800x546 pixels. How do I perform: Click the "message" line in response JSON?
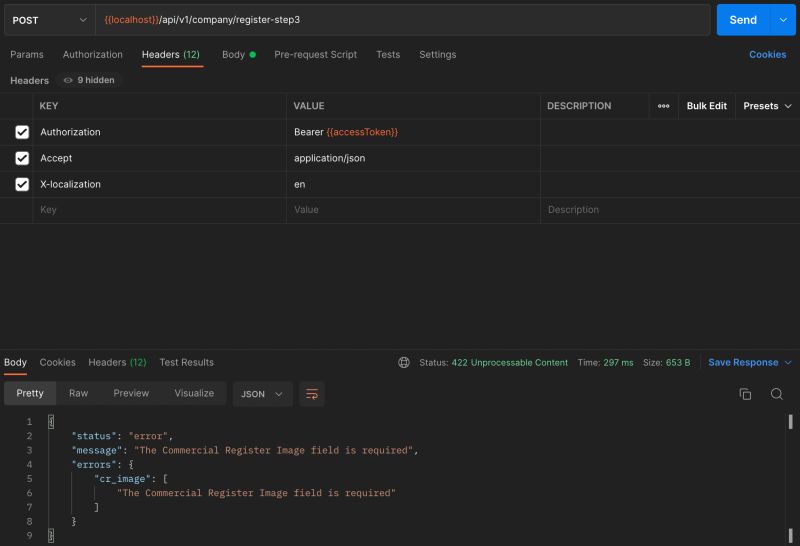pos(245,450)
